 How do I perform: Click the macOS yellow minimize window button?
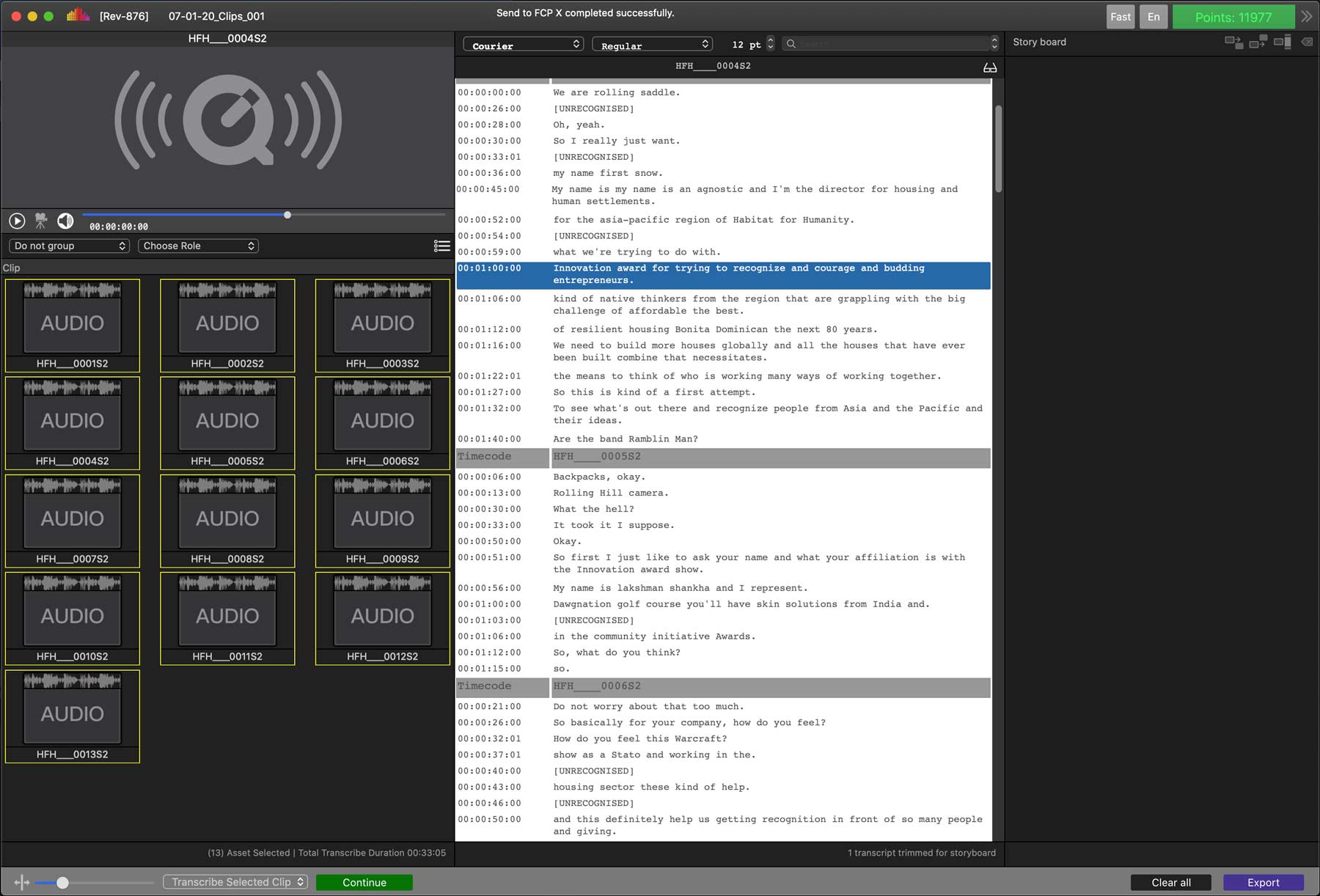click(32, 16)
